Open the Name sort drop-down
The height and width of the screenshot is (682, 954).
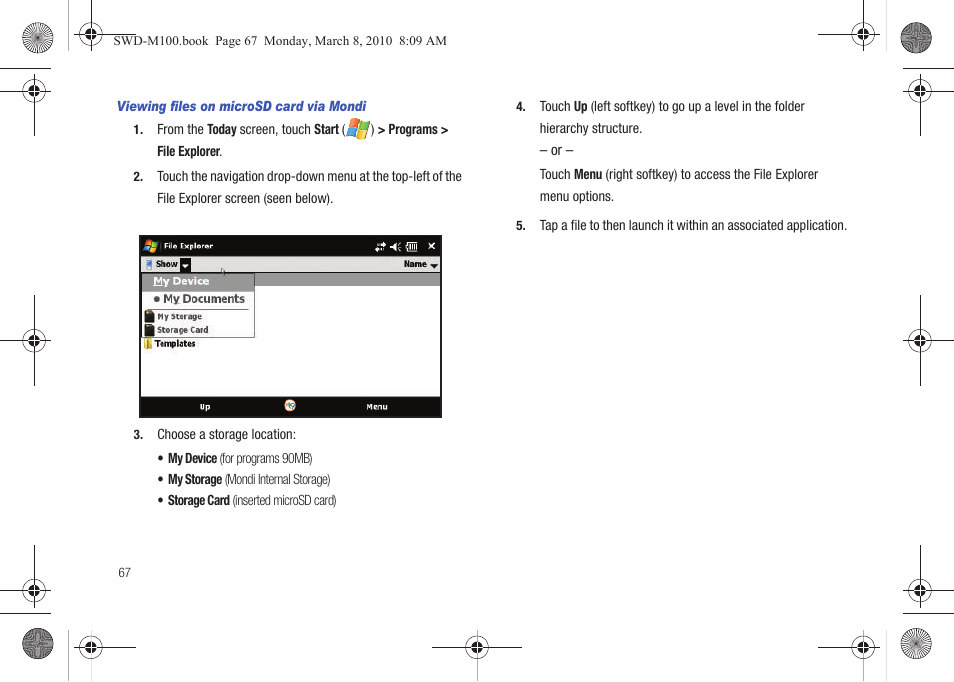click(x=421, y=265)
